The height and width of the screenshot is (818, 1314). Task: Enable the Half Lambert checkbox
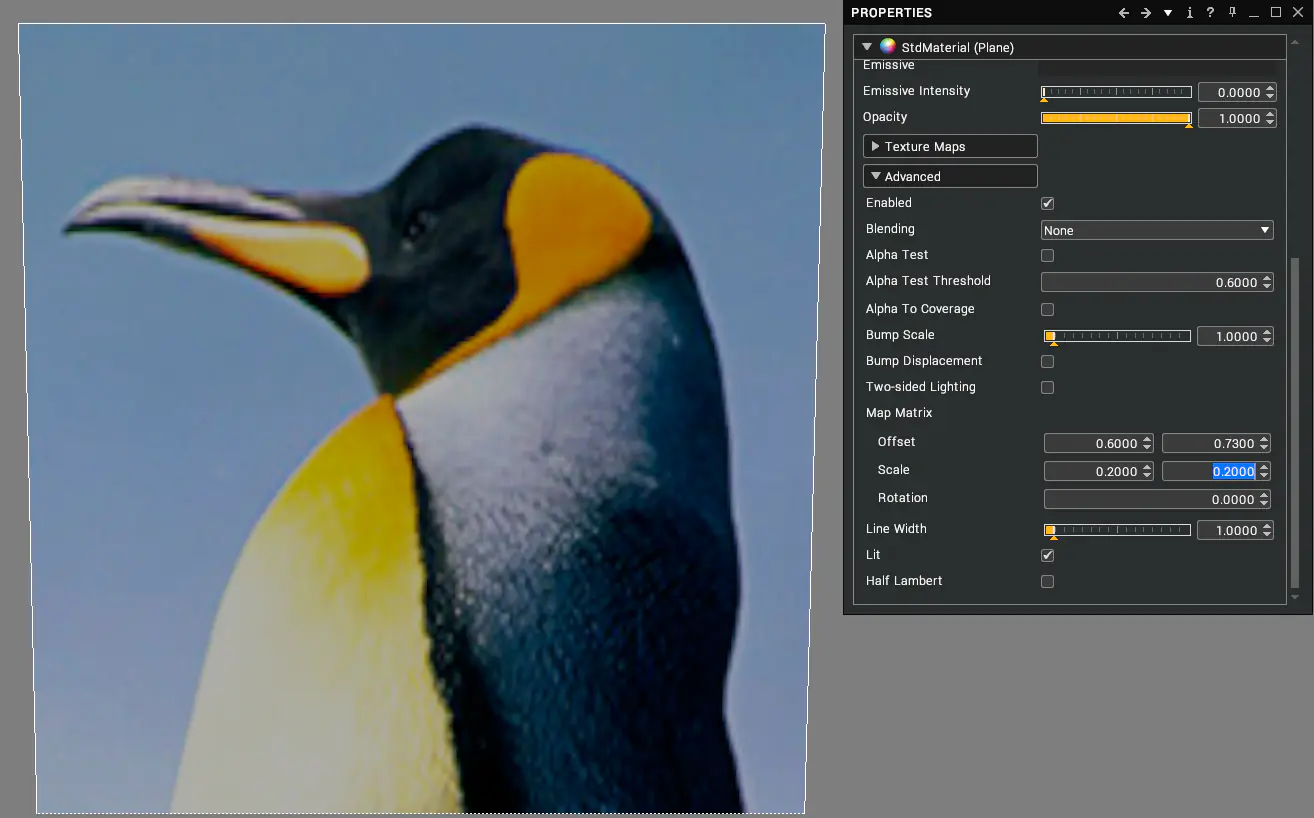[1047, 581]
